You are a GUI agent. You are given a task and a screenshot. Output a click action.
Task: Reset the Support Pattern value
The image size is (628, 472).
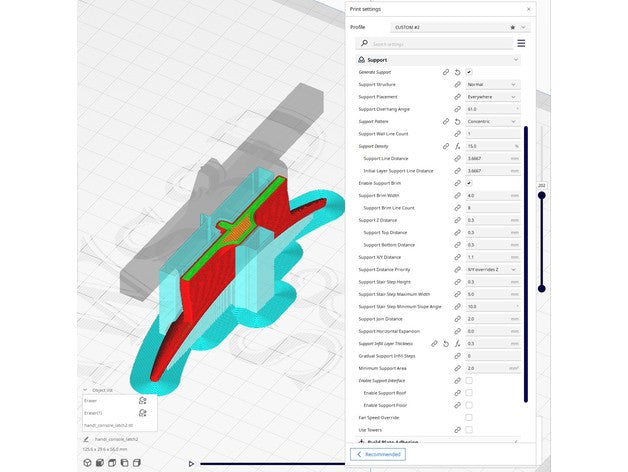(457, 121)
